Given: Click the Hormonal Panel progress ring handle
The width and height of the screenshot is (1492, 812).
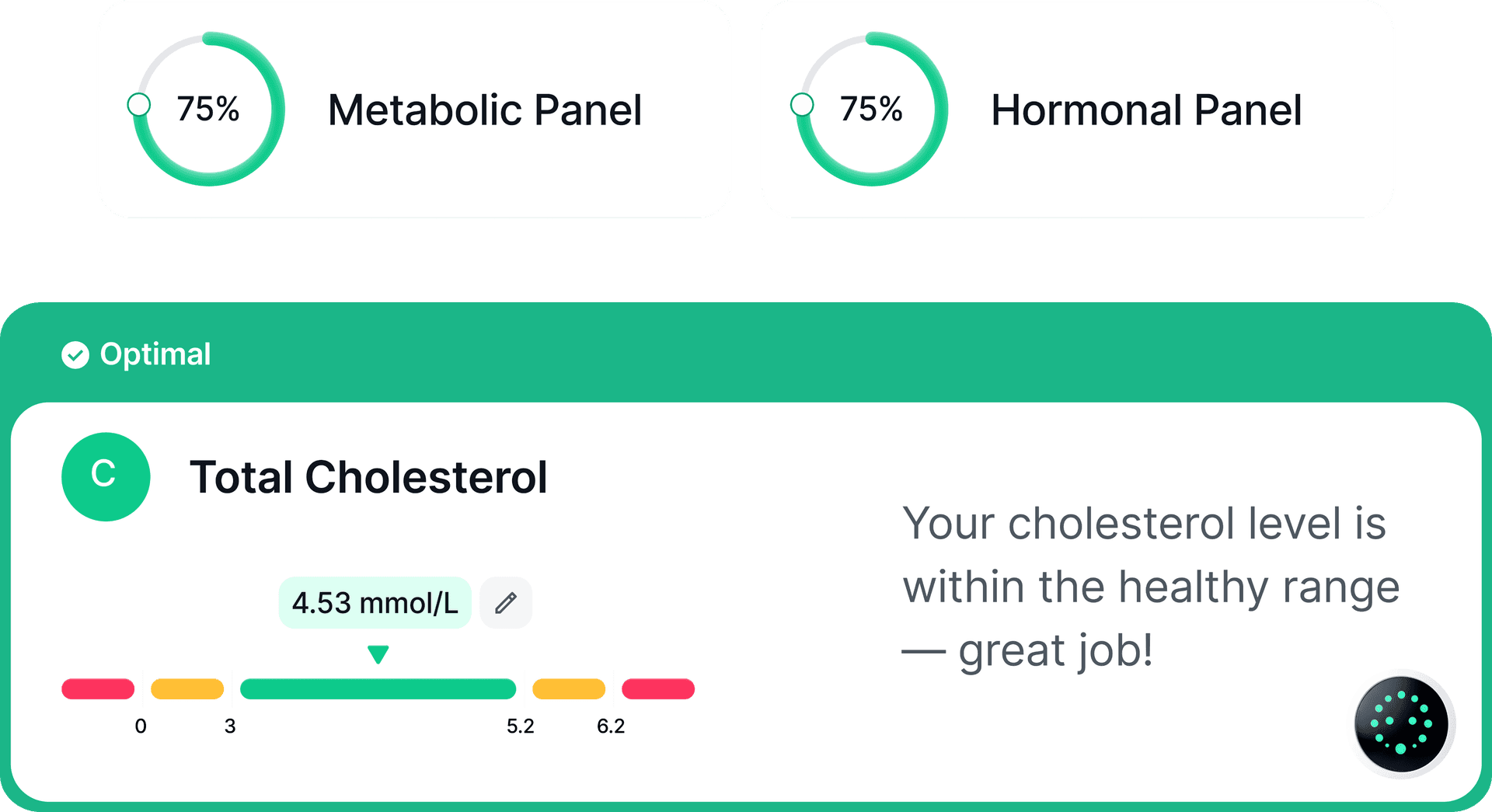Looking at the screenshot, I should (x=802, y=104).
